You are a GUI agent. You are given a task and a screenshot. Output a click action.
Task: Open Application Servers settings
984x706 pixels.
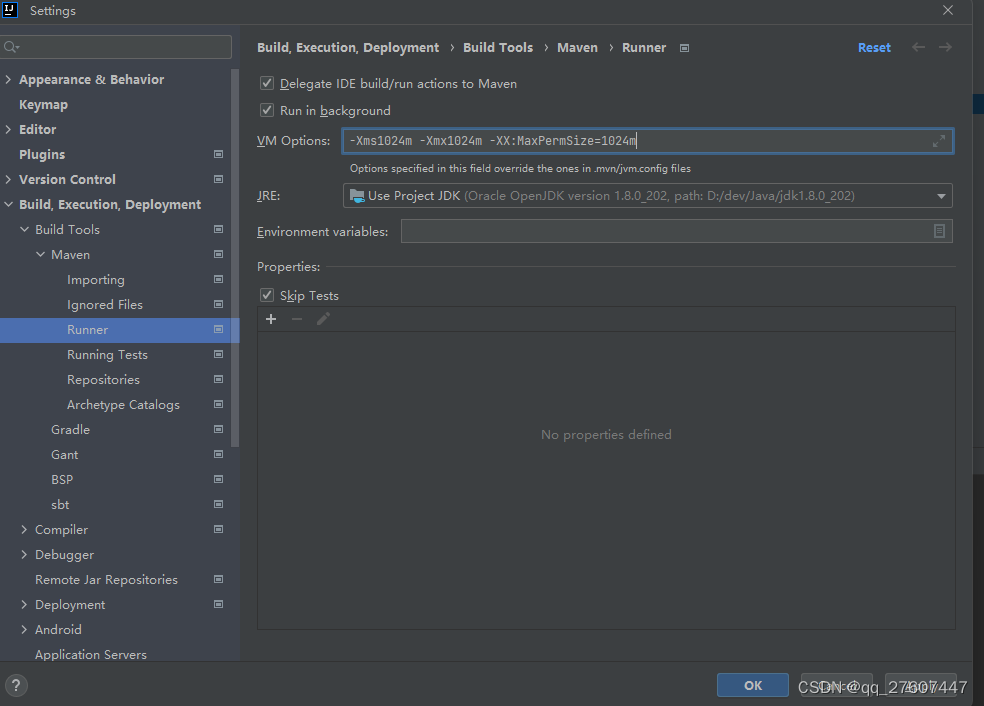click(x=91, y=655)
